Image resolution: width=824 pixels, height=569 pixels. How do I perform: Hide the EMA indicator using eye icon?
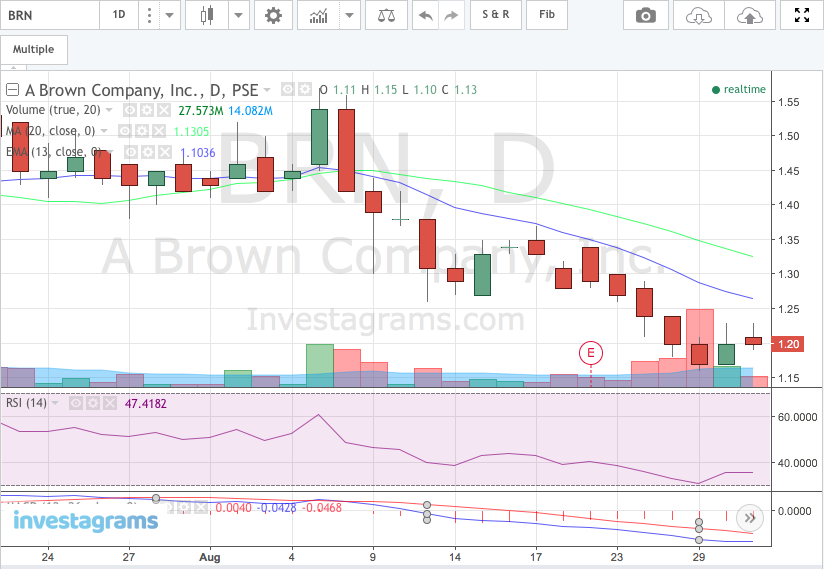[131, 152]
